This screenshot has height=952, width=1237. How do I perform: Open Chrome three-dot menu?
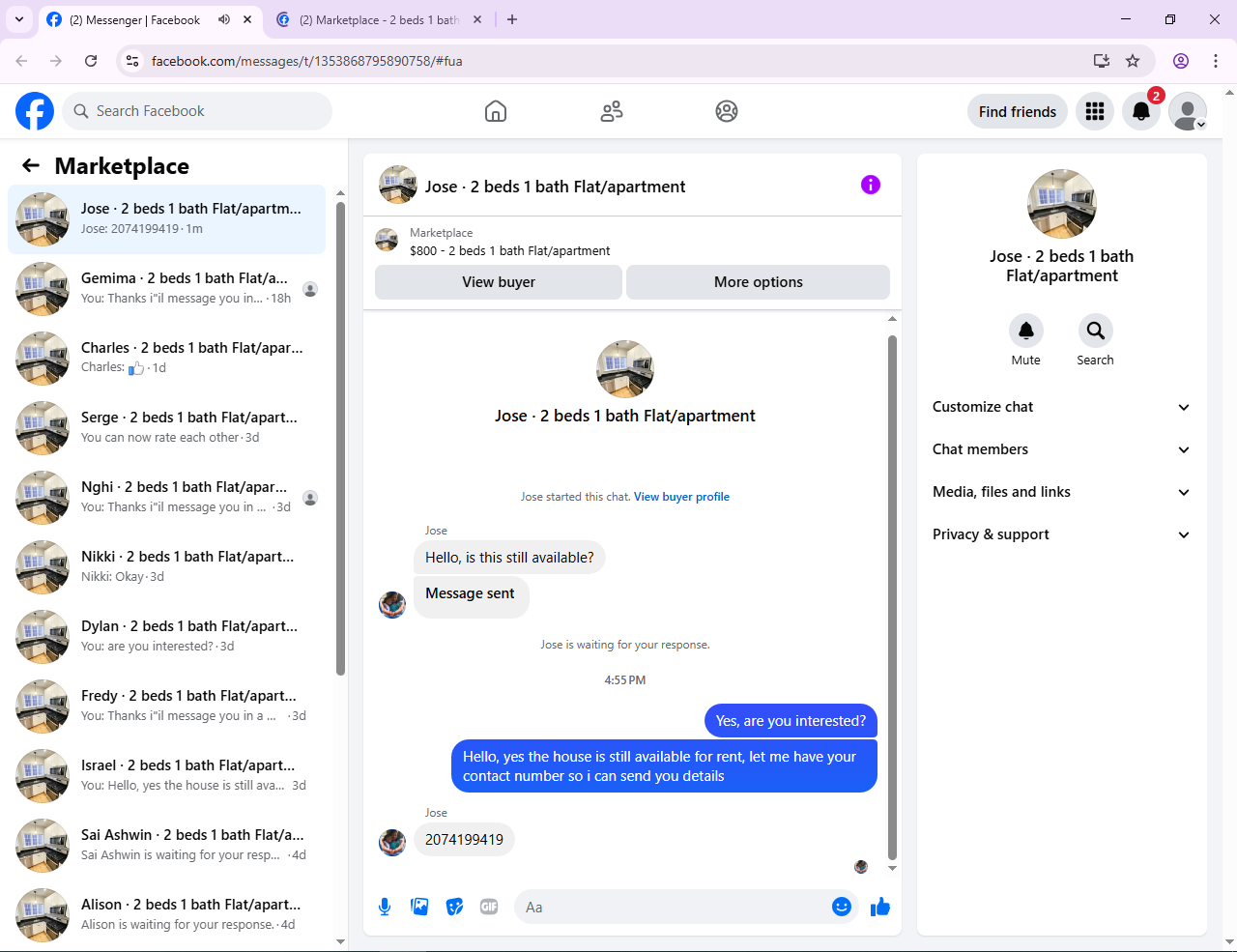click(x=1216, y=61)
